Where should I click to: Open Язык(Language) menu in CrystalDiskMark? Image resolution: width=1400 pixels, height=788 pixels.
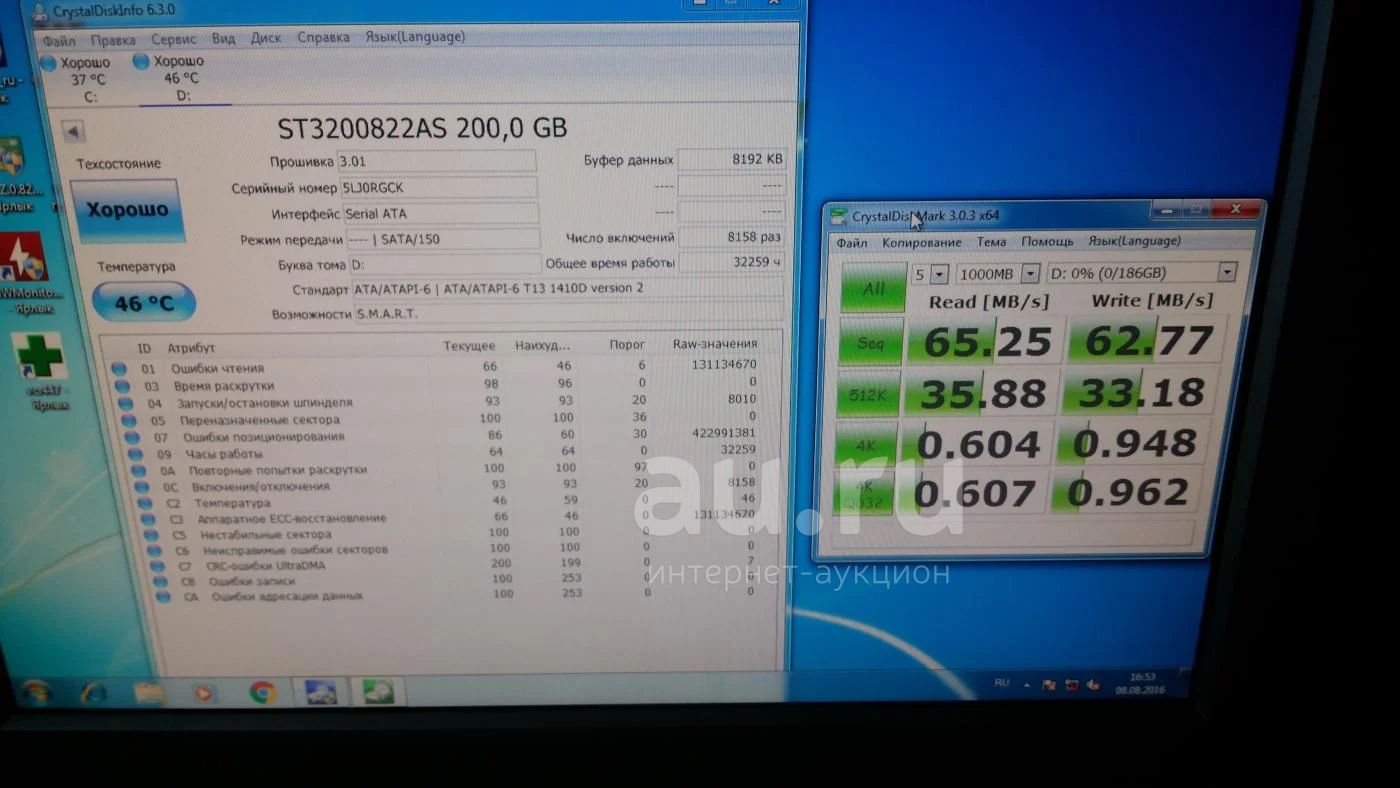[1134, 240]
